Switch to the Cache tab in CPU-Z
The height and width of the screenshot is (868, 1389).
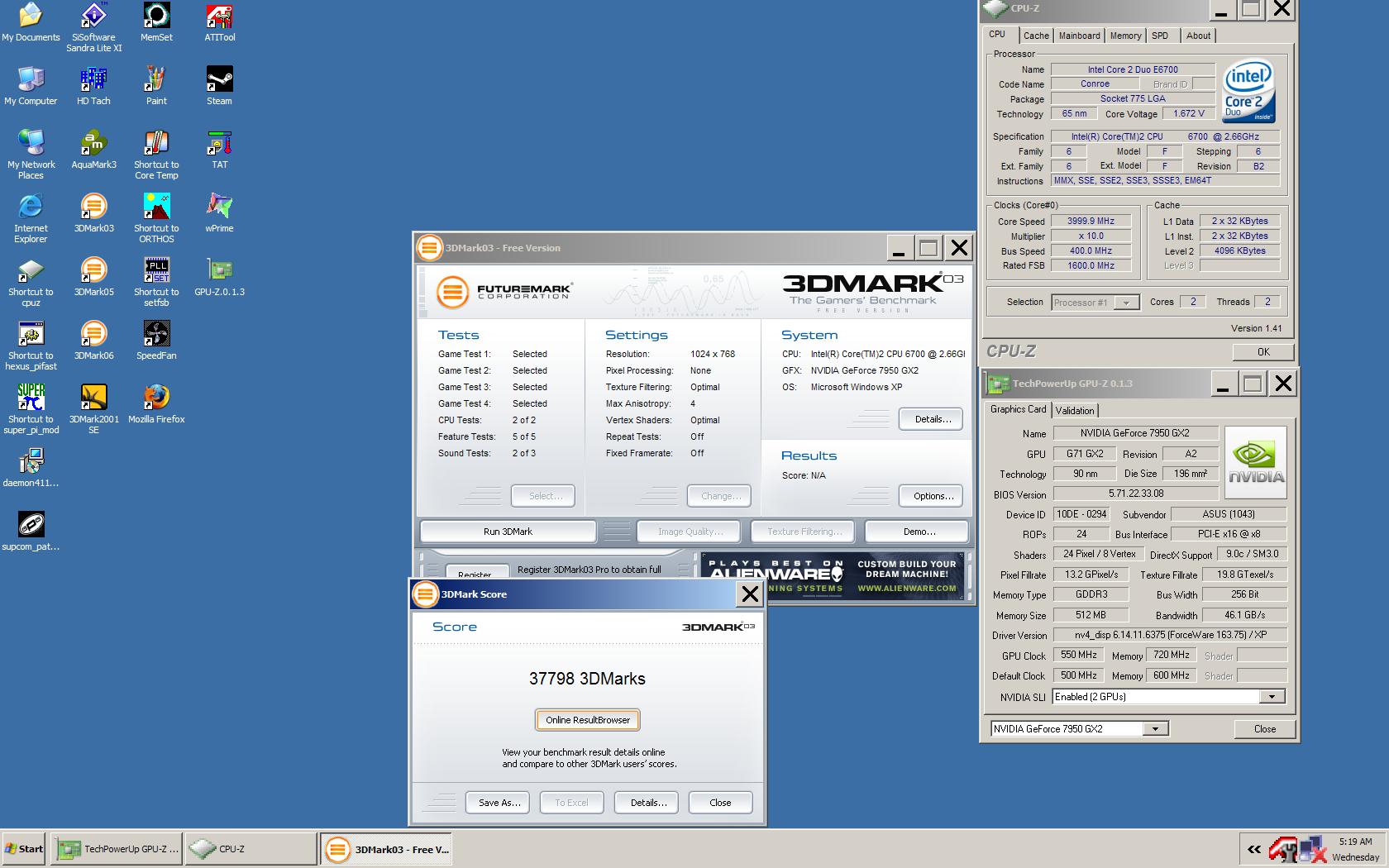pos(1036,36)
